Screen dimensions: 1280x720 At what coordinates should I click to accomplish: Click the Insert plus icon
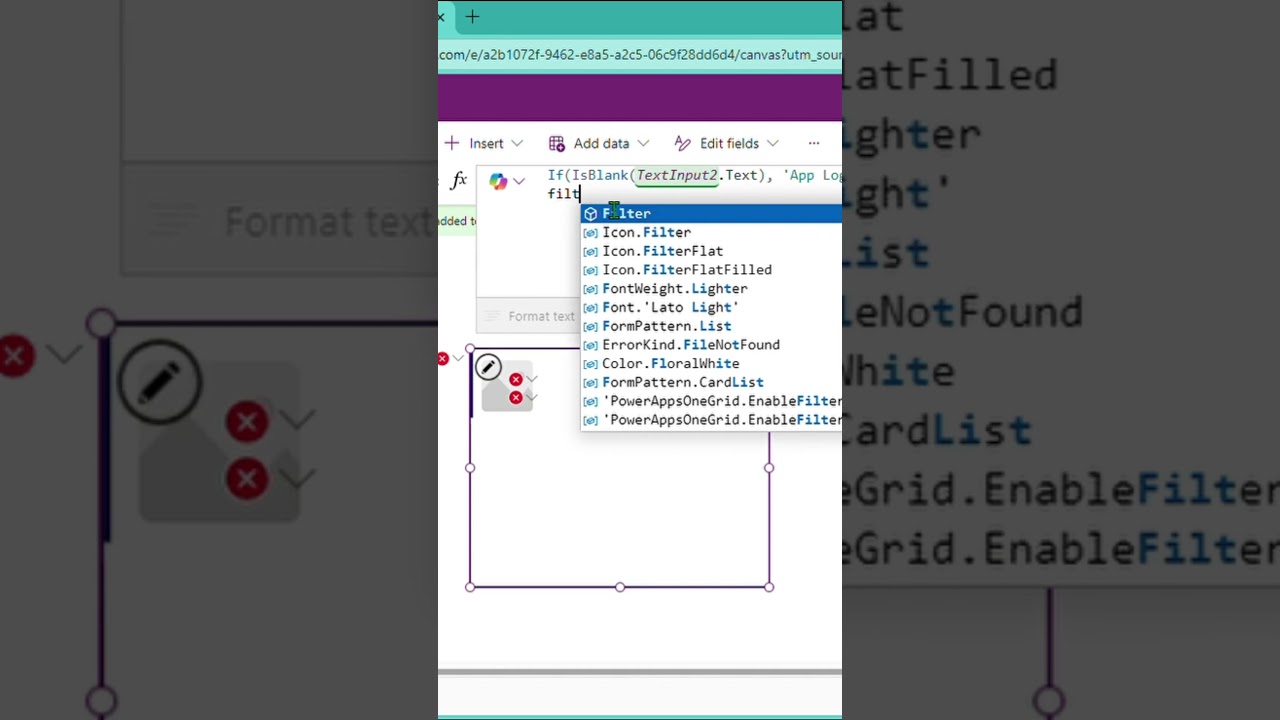tap(452, 143)
